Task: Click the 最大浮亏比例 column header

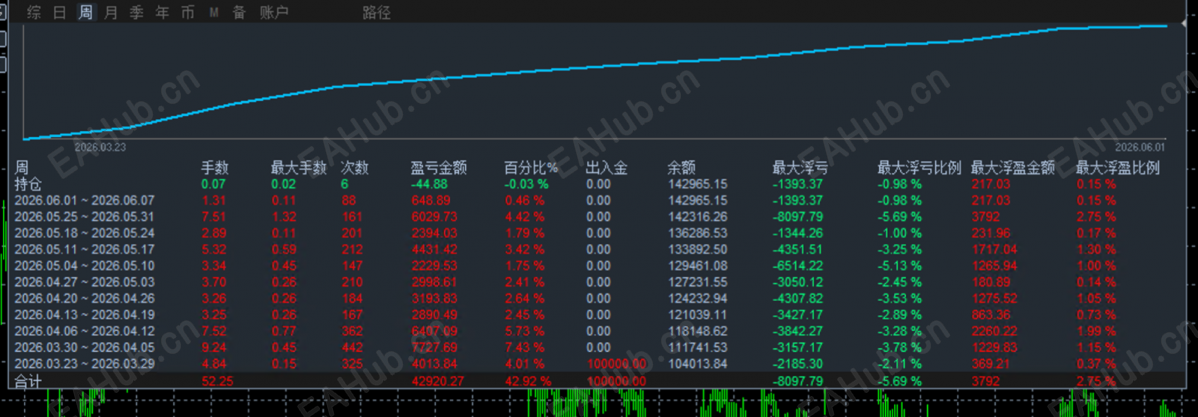Action: coord(919,168)
